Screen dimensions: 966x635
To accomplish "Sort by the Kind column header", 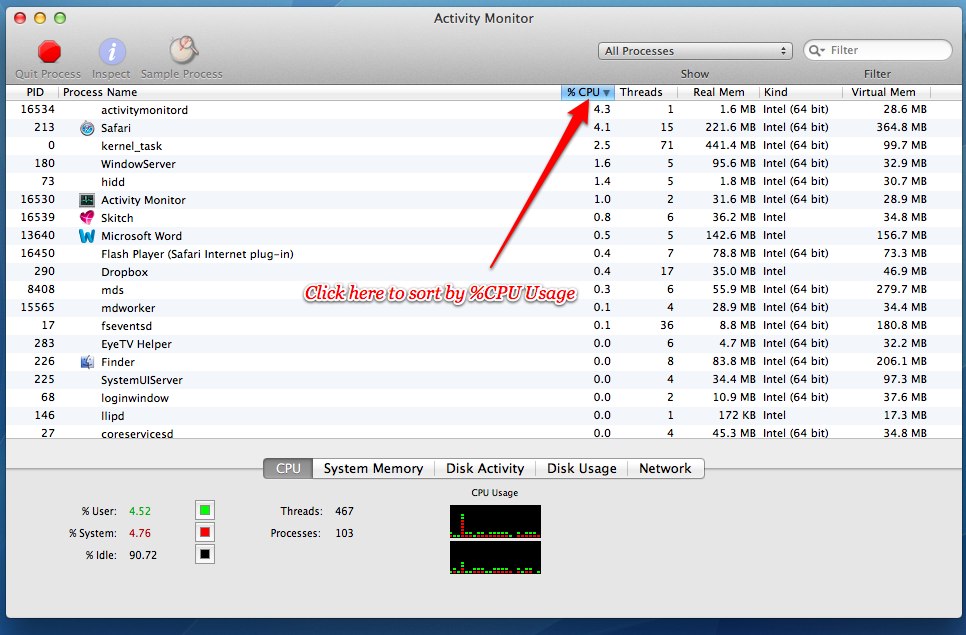I will point(801,92).
